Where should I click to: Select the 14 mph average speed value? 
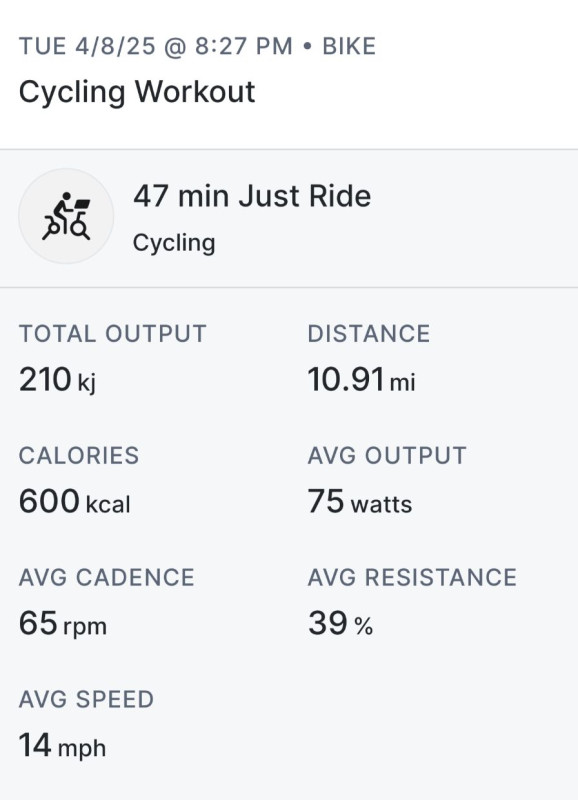pyautogui.click(x=62, y=746)
